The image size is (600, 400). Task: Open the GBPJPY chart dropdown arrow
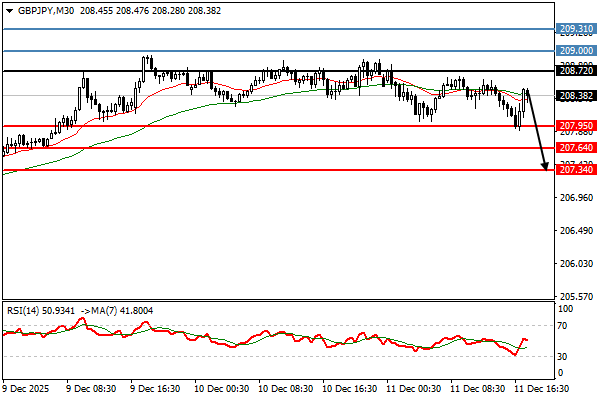tap(9, 9)
